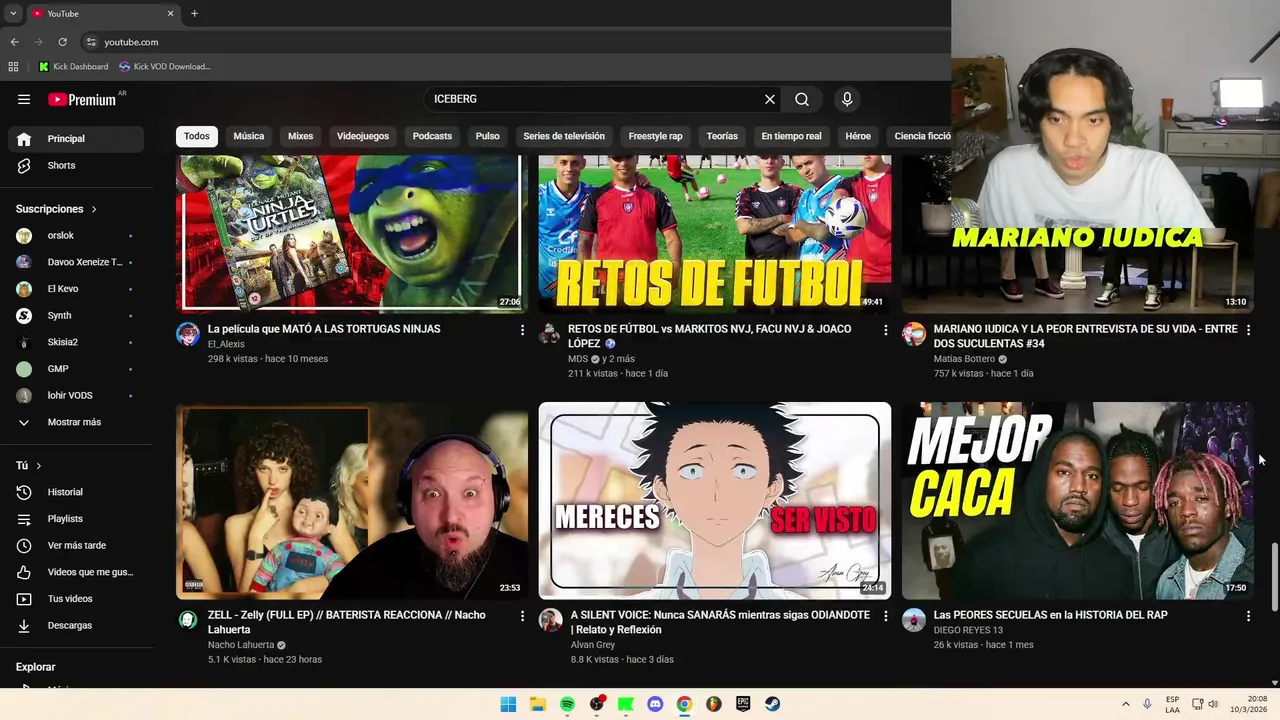Open a new browser tab
The height and width of the screenshot is (720, 1280).
click(x=194, y=13)
